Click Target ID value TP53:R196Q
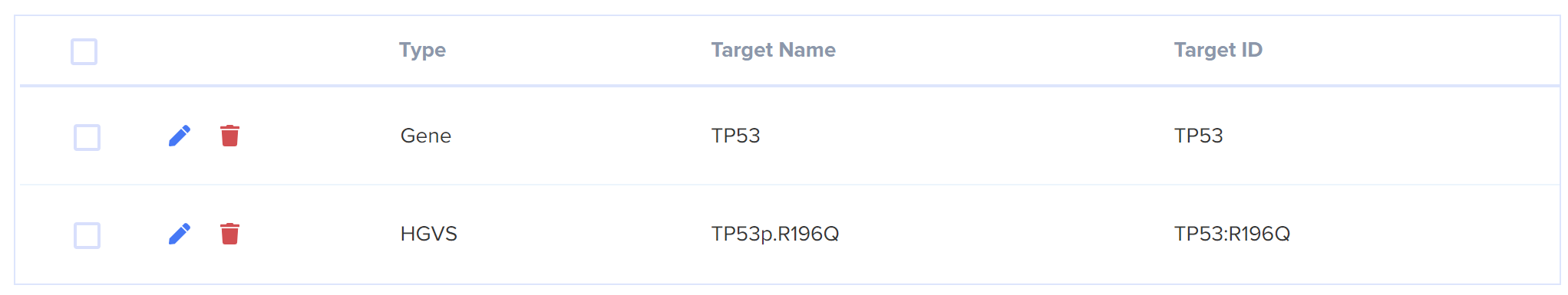 pos(1232,234)
